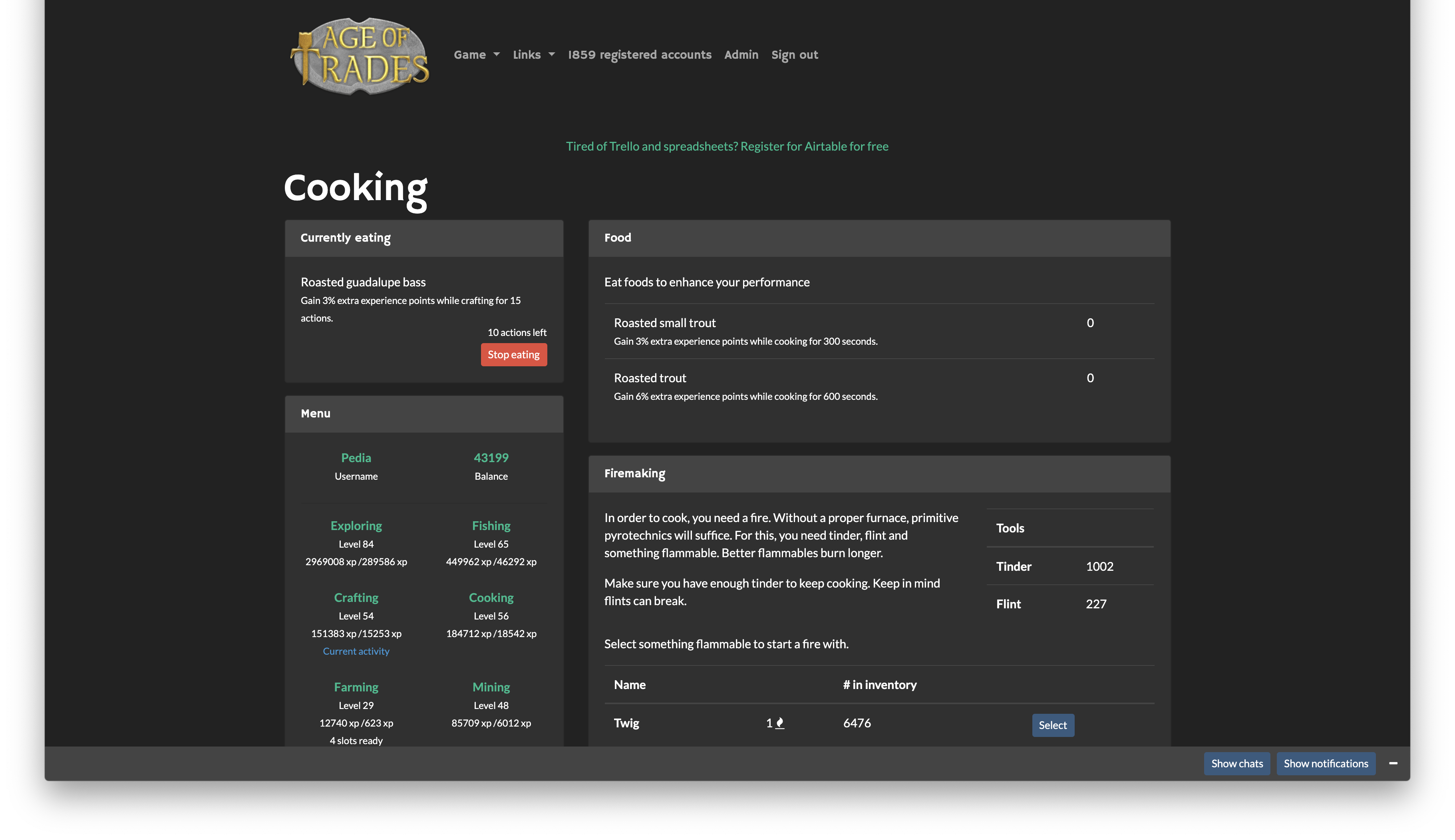The width and height of the screenshot is (1455, 840).
Task: Navigate to Crafting skill
Action: 356,598
